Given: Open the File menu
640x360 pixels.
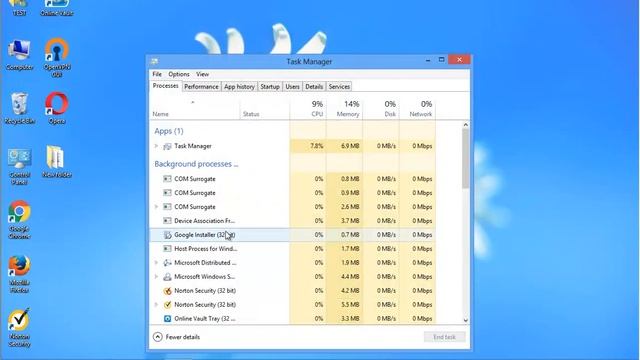Looking at the screenshot, I should (x=157, y=74).
